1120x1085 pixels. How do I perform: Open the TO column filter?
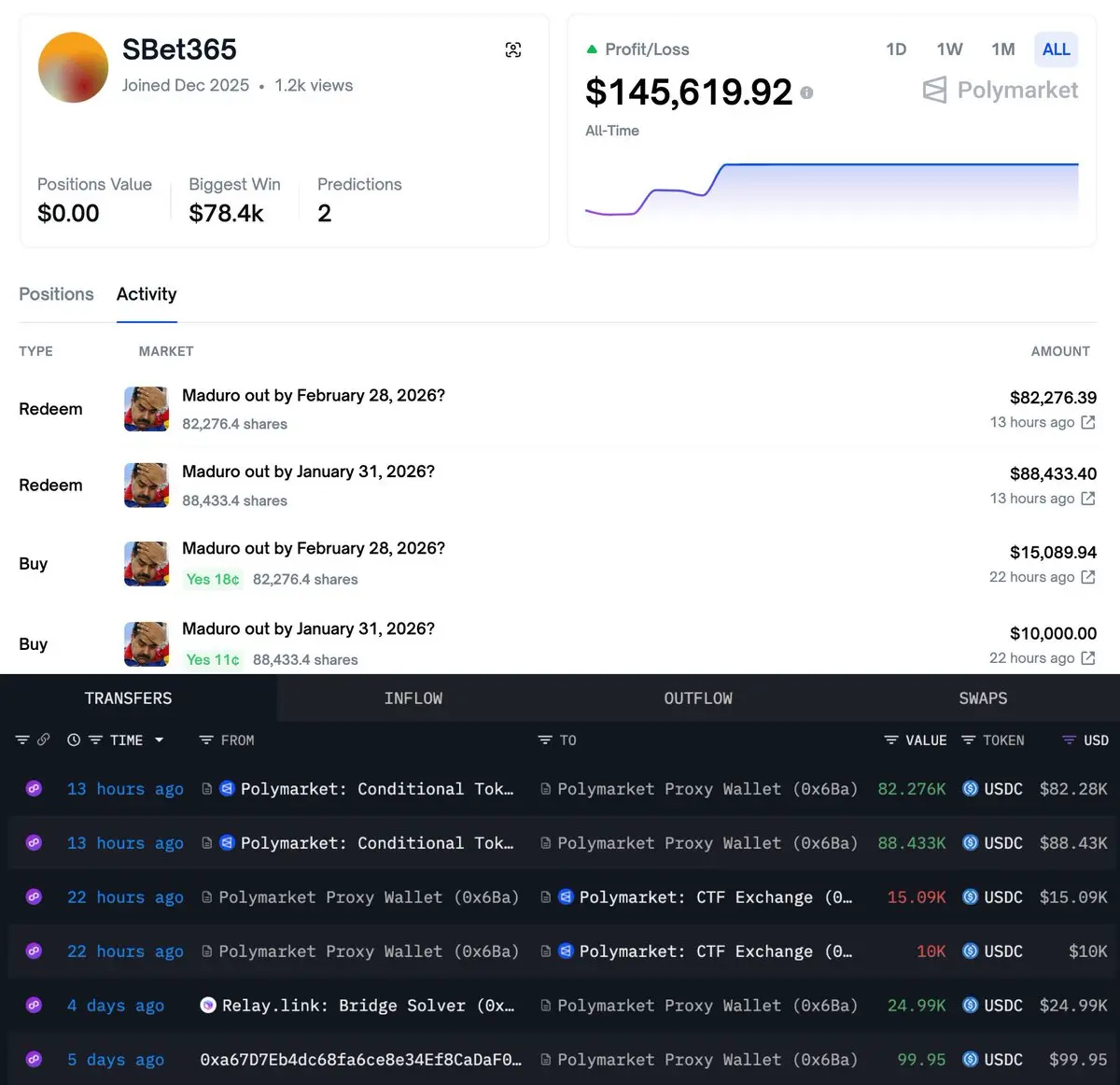pyautogui.click(x=545, y=740)
